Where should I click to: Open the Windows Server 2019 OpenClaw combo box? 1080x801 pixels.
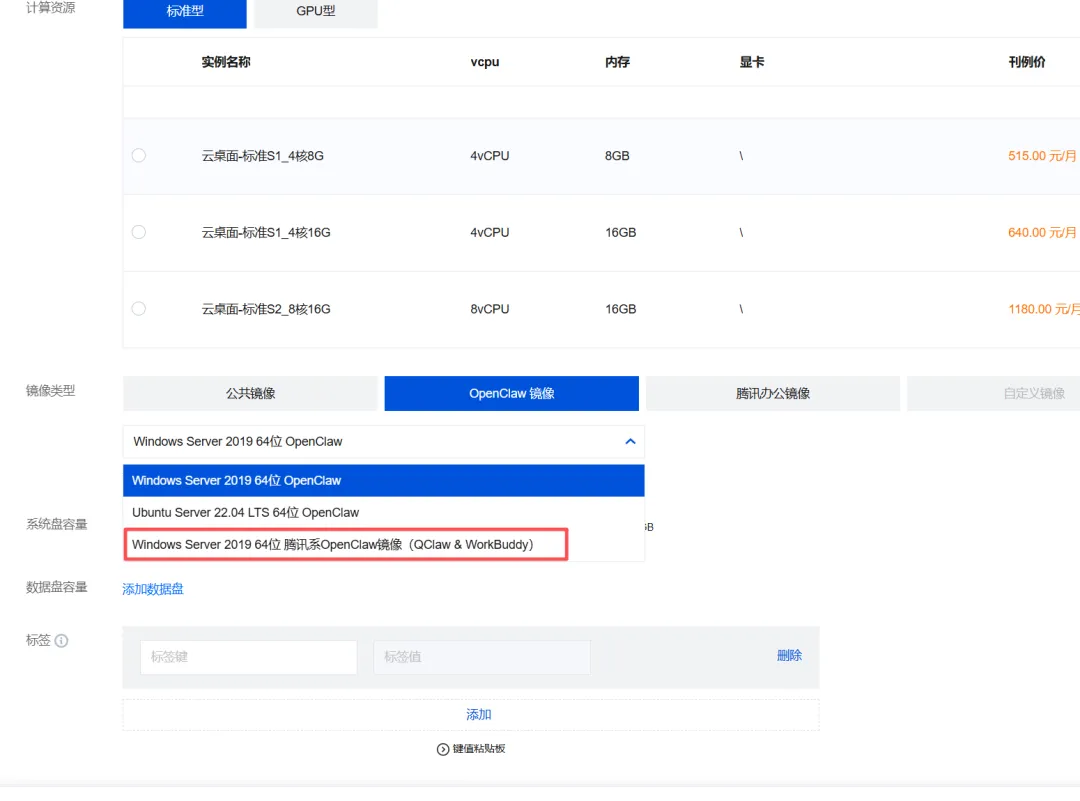click(x=384, y=441)
